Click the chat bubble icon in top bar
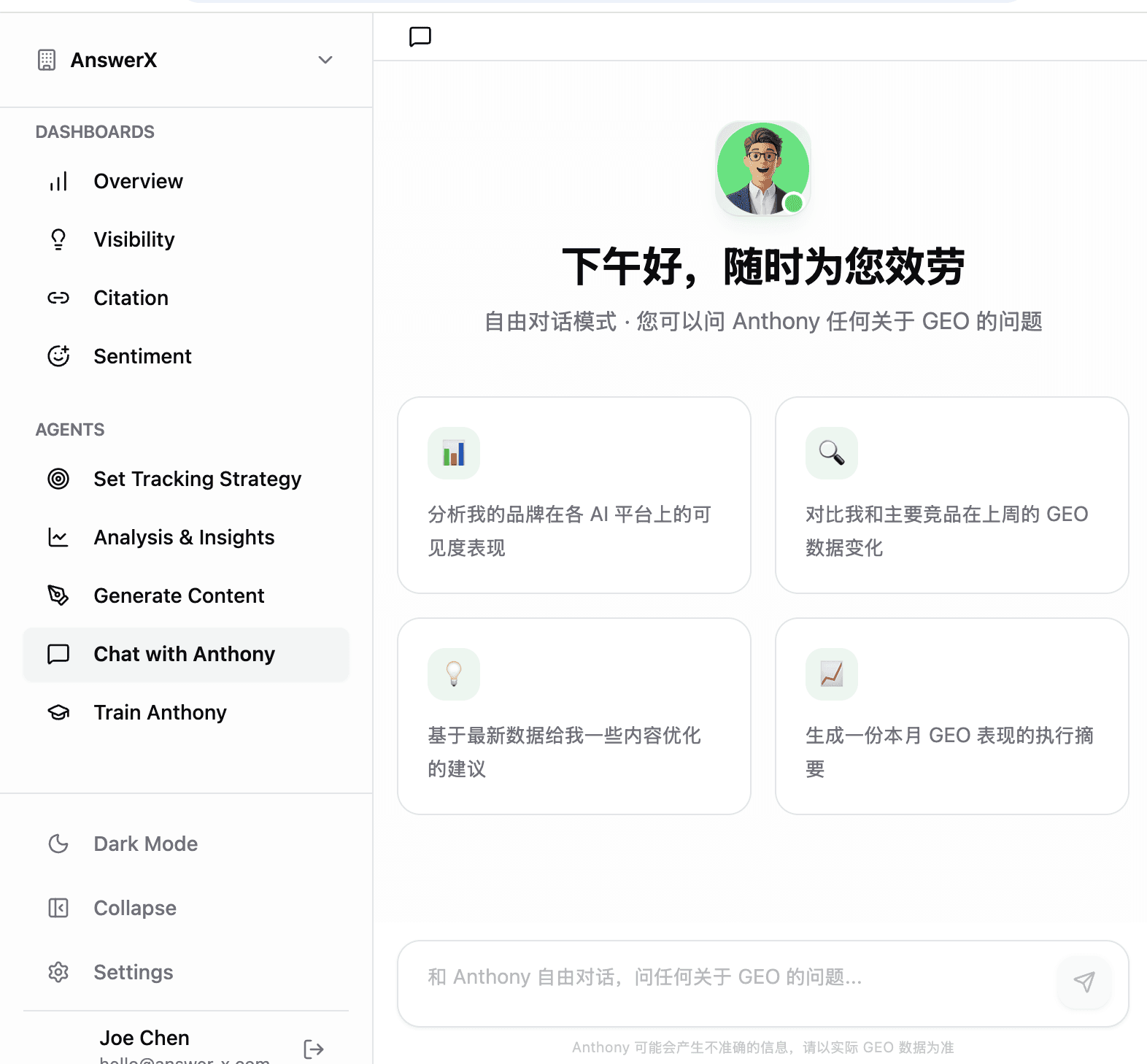 (x=420, y=36)
